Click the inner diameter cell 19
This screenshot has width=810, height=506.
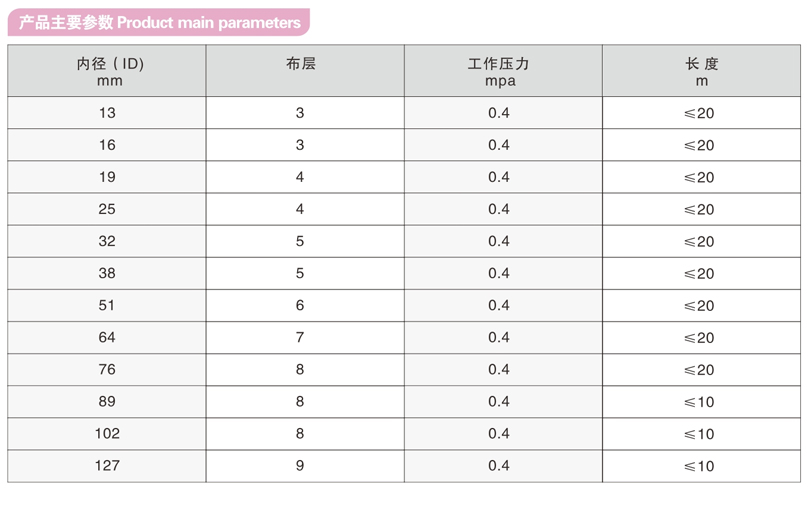[x=107, y=177]
